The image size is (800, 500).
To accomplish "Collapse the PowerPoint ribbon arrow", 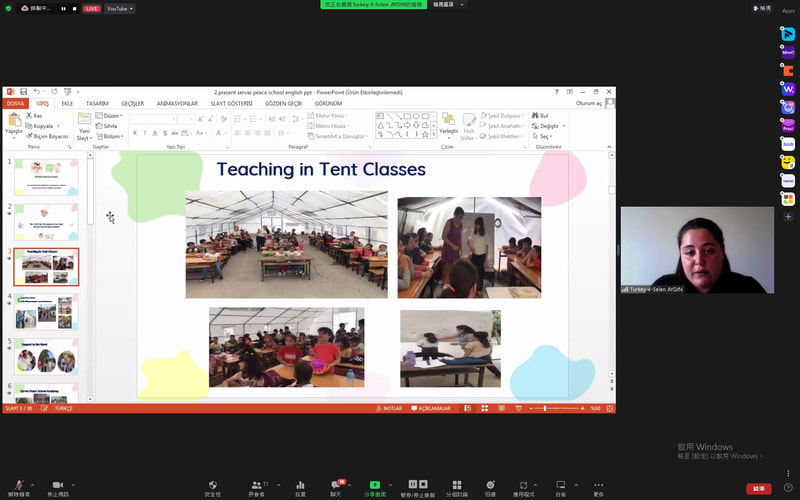I will pos(609,147).
